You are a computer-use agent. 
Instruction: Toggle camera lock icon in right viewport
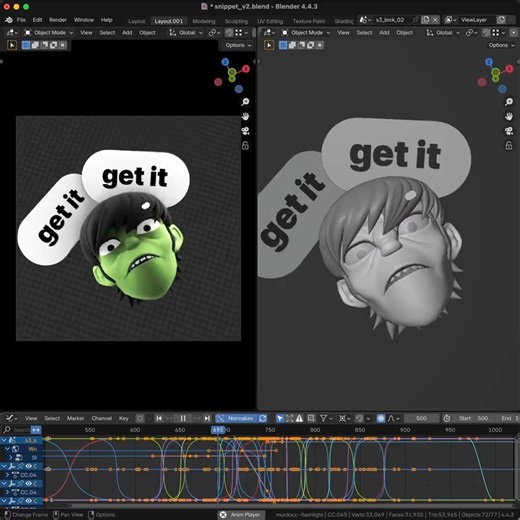[509, 146]
